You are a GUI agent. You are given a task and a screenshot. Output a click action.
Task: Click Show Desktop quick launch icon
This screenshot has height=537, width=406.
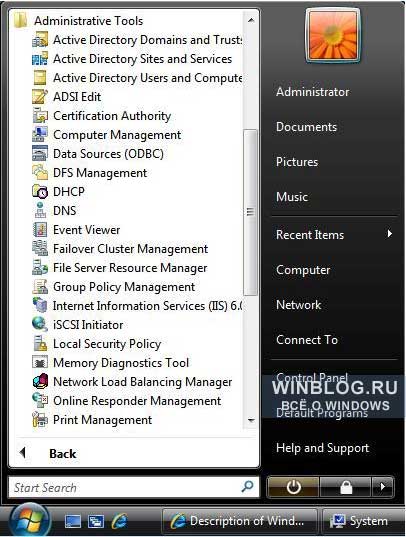tap(73, 522)
